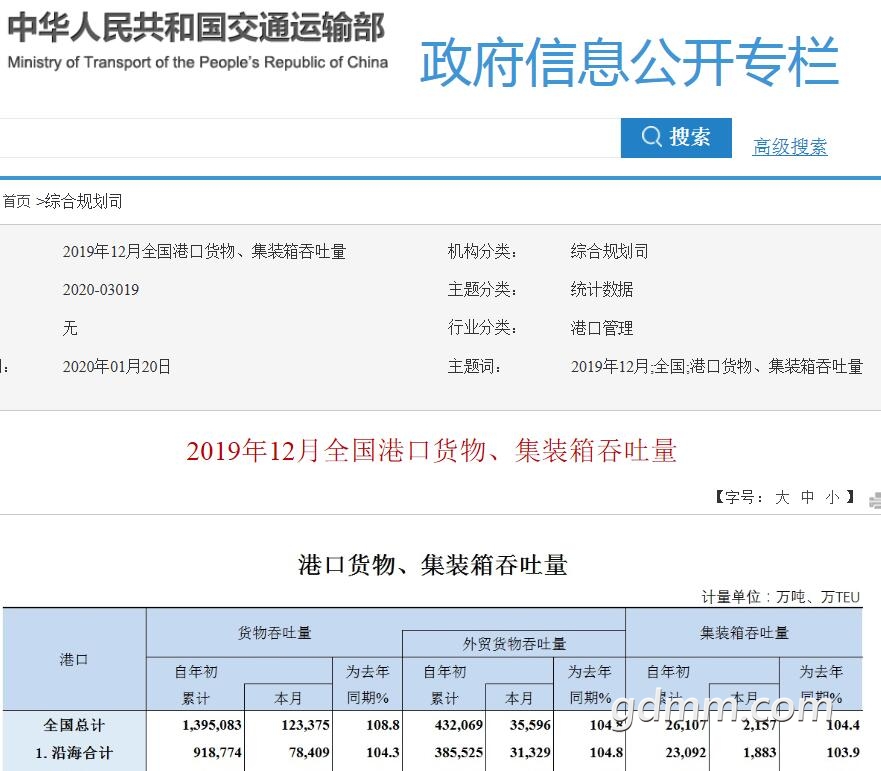Click the cell value 35,596
Screen dimensions: 881x771
530,725
